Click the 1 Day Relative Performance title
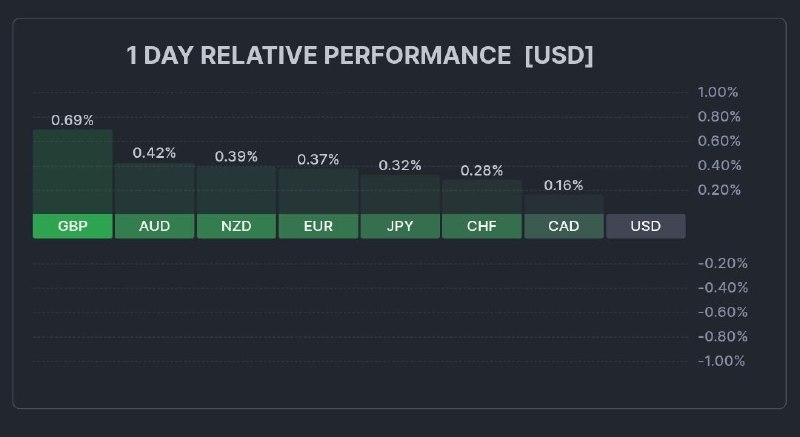 (x=360, y=56)
